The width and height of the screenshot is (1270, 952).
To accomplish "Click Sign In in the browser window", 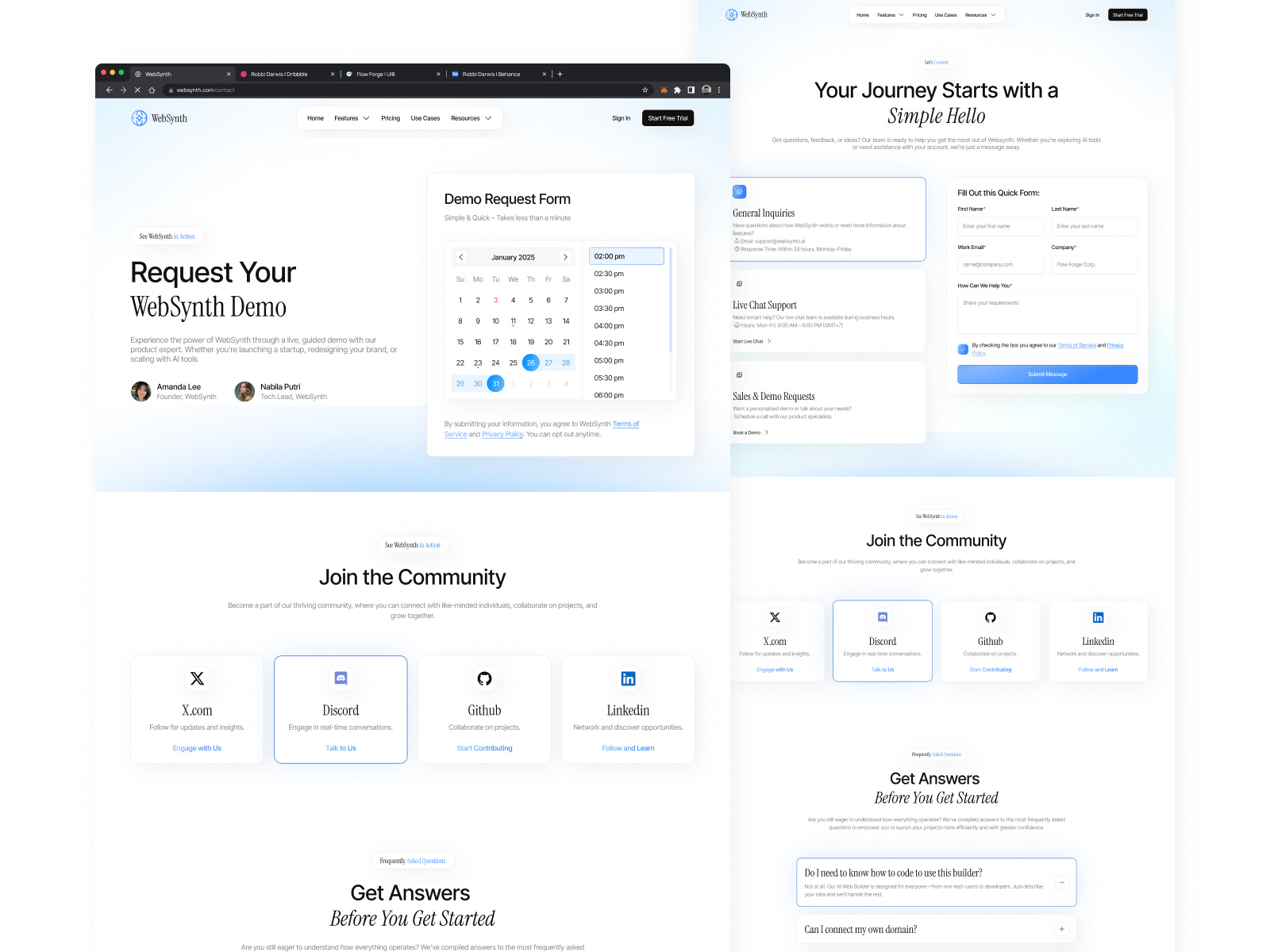I will pos(622,118).
